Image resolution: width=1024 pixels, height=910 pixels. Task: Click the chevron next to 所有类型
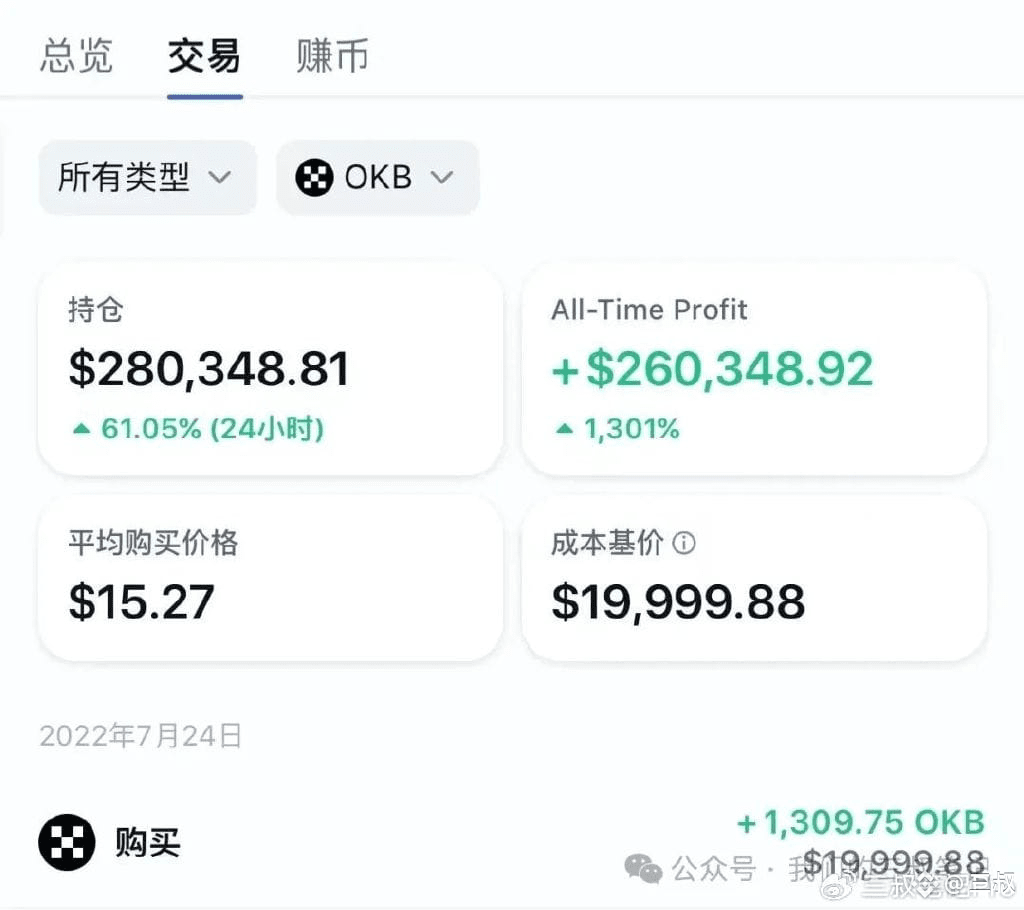point(219,177)
